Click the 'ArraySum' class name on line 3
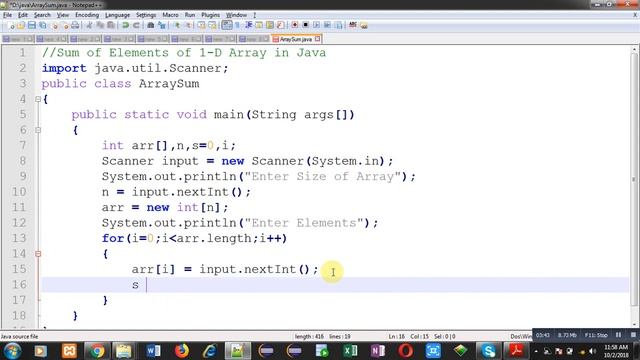This screenshot has height=360, width=640. 169,84
